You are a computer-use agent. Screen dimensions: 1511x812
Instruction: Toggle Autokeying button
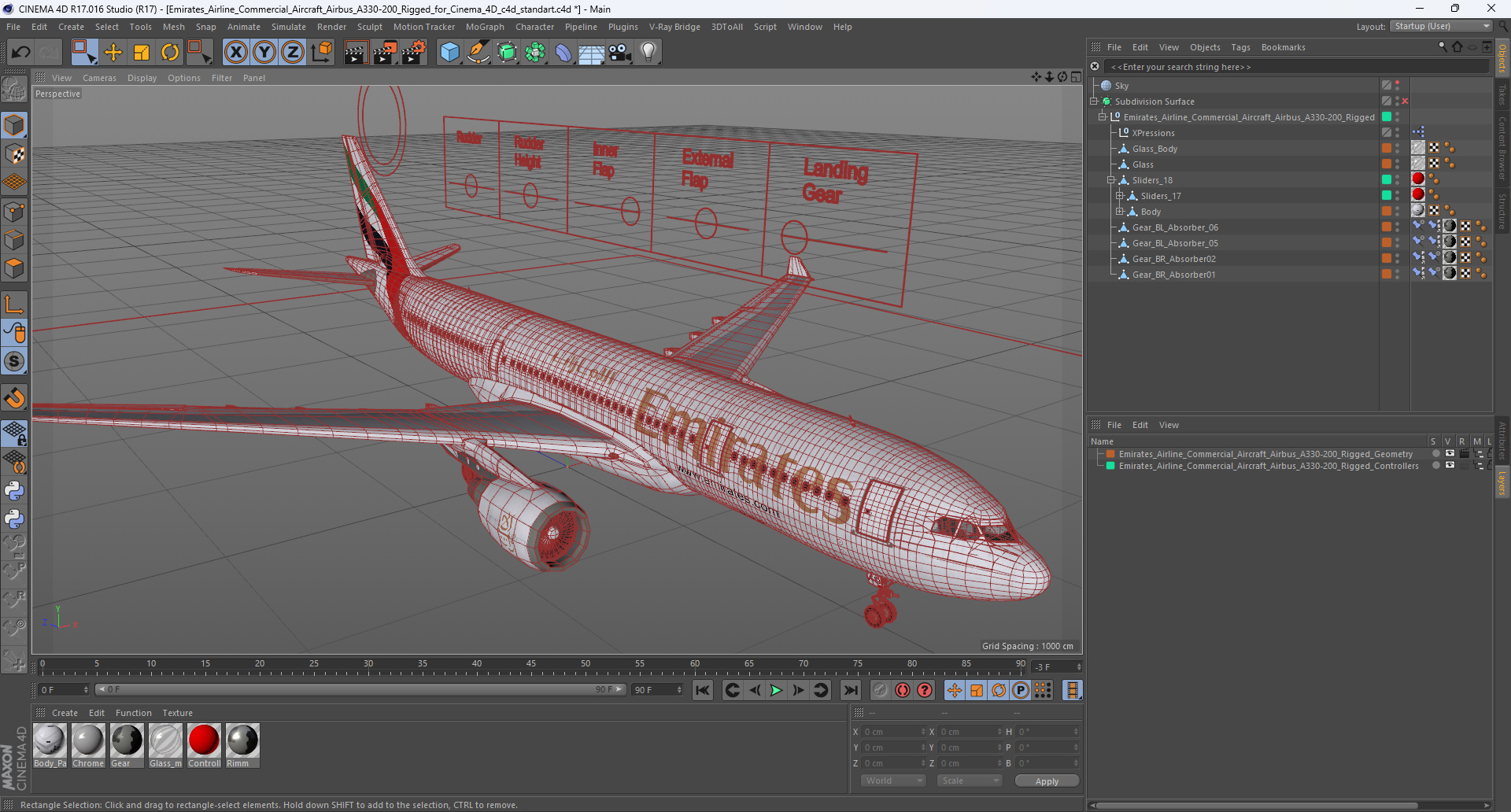pyautogui.click(x=903, y=690)
